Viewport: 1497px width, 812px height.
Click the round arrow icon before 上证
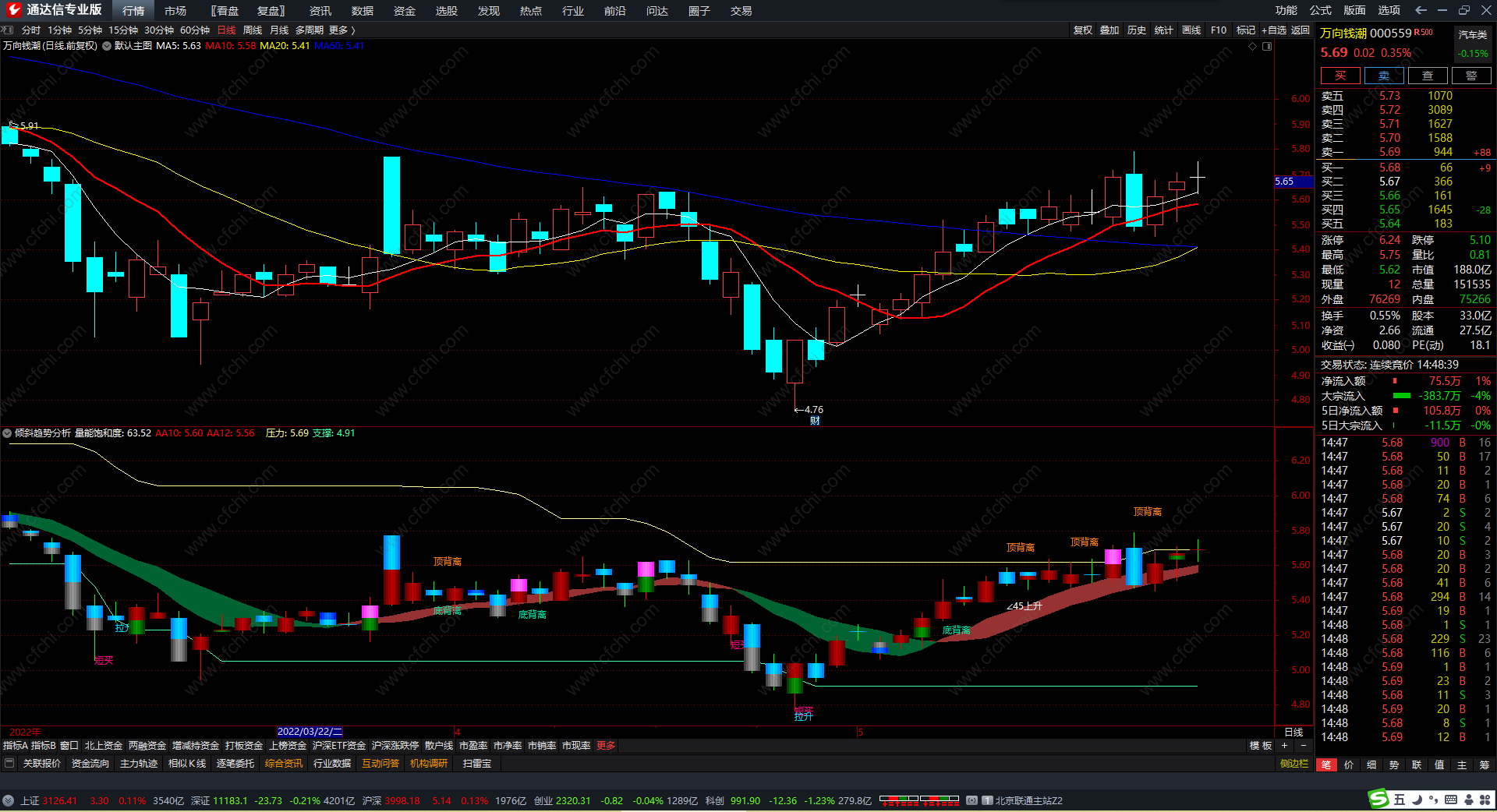pyautogui.click(x=8, y=800)
